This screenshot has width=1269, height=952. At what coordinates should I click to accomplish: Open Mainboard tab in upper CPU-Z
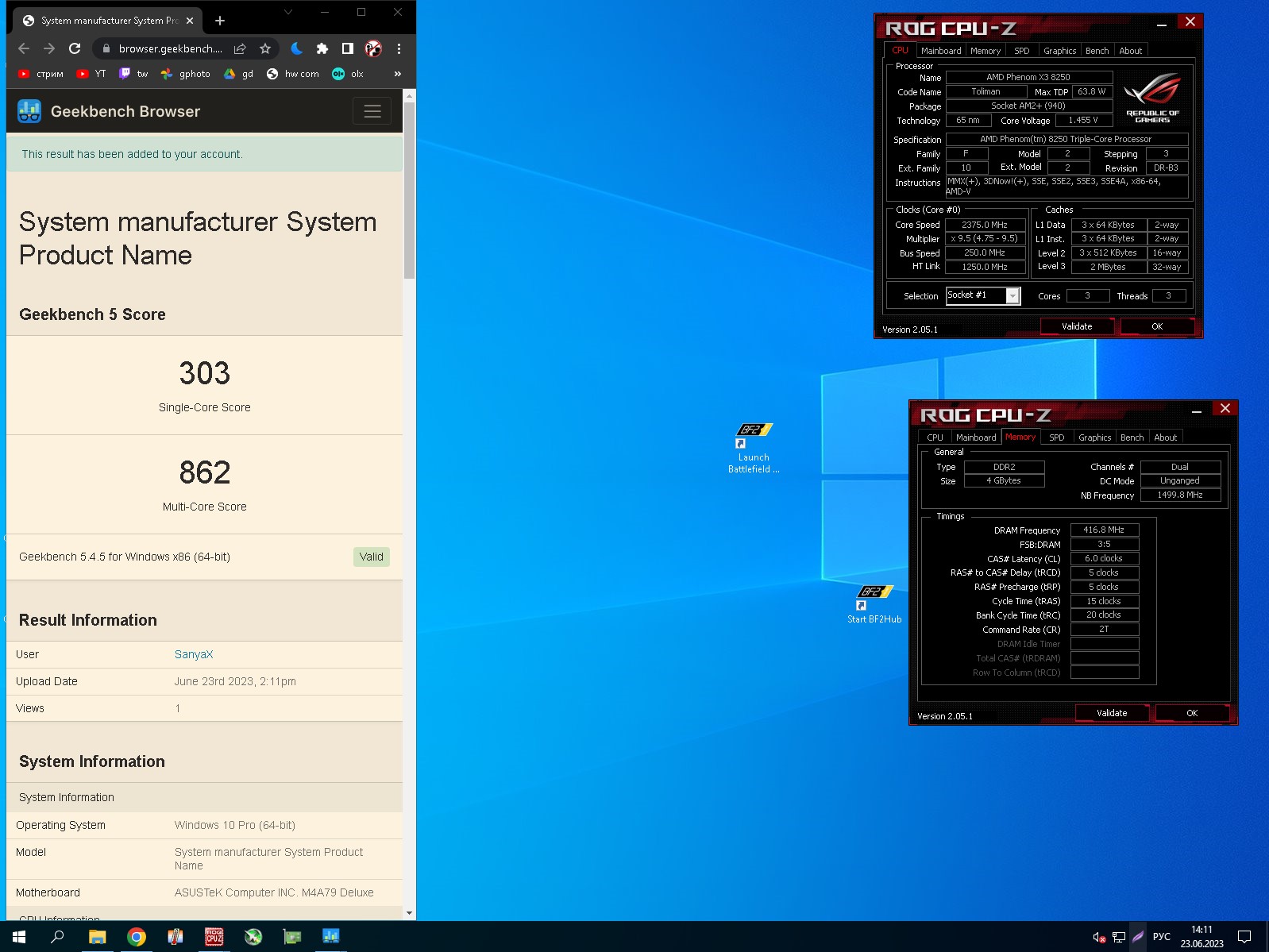(941, 51)
